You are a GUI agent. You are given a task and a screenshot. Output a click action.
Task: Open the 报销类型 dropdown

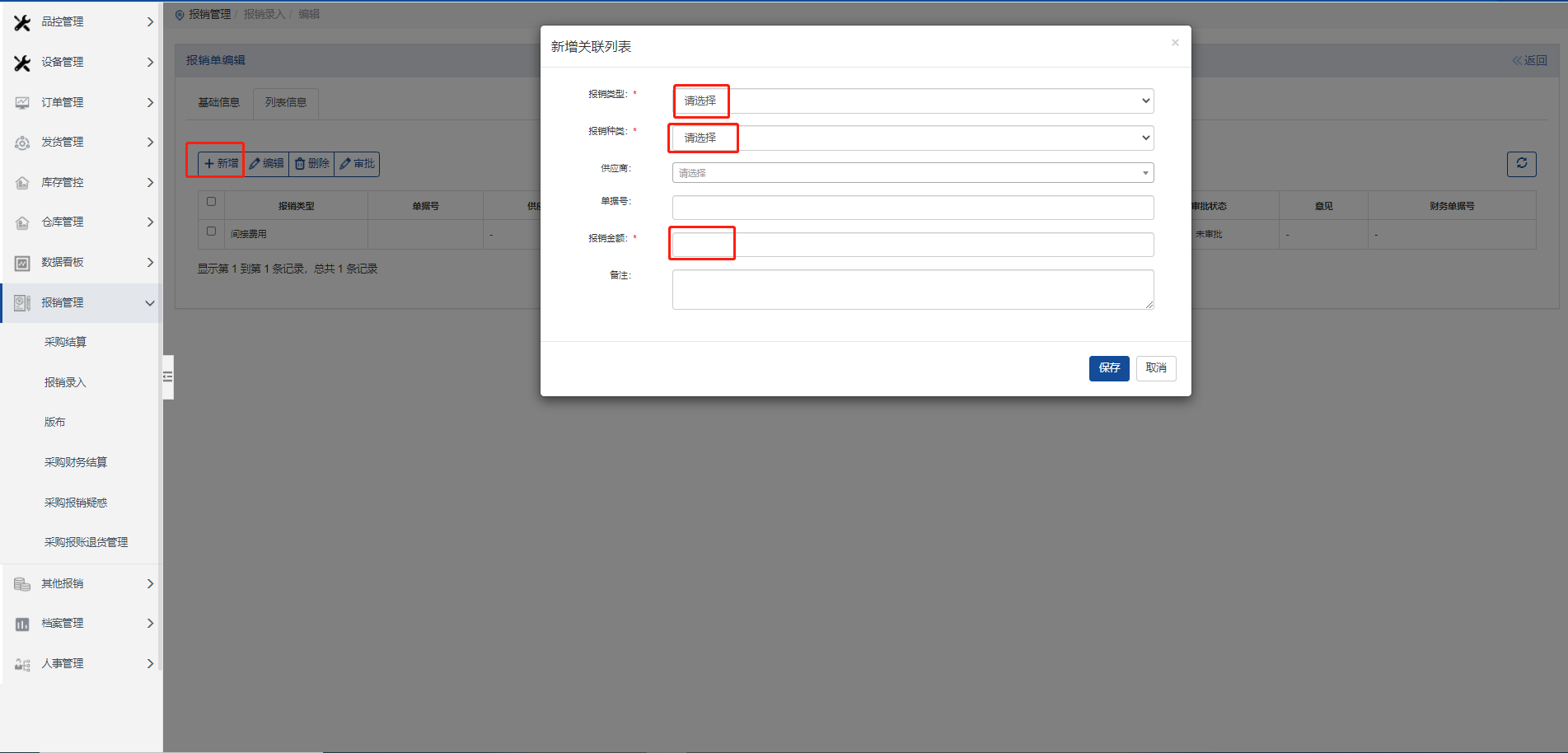pos(912,101)
